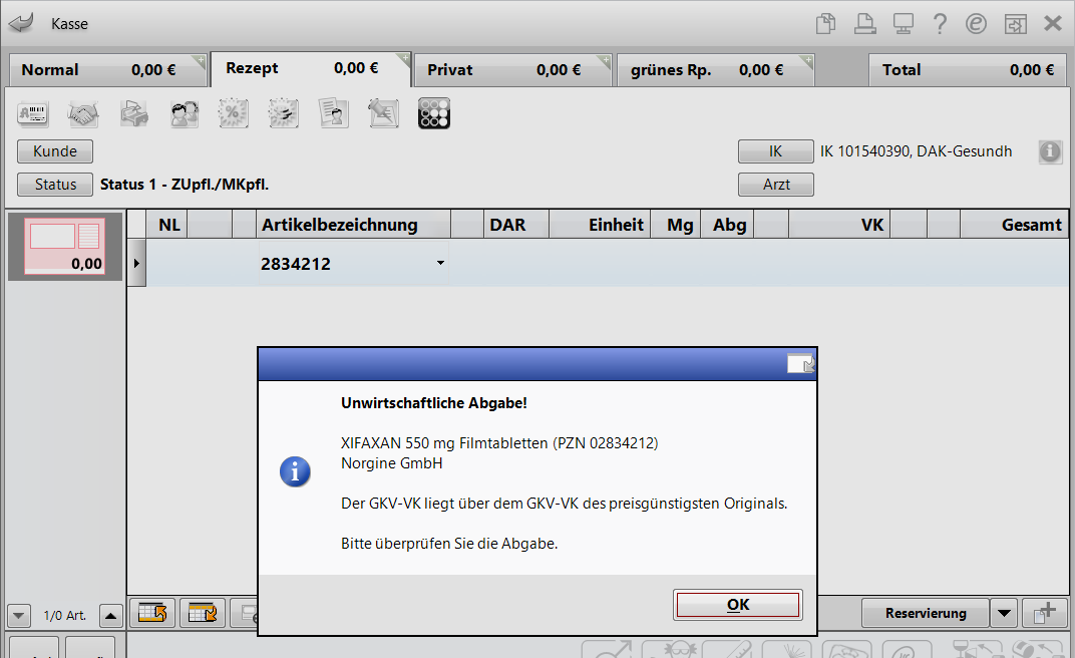Click the Unwirtschaftliche Abgabe! heading
This screenshot has height=658, width=1075.
coord(434,403)
